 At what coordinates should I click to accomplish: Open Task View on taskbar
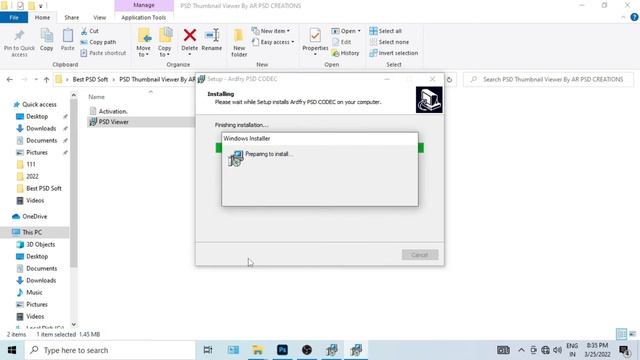pos(208,350)
